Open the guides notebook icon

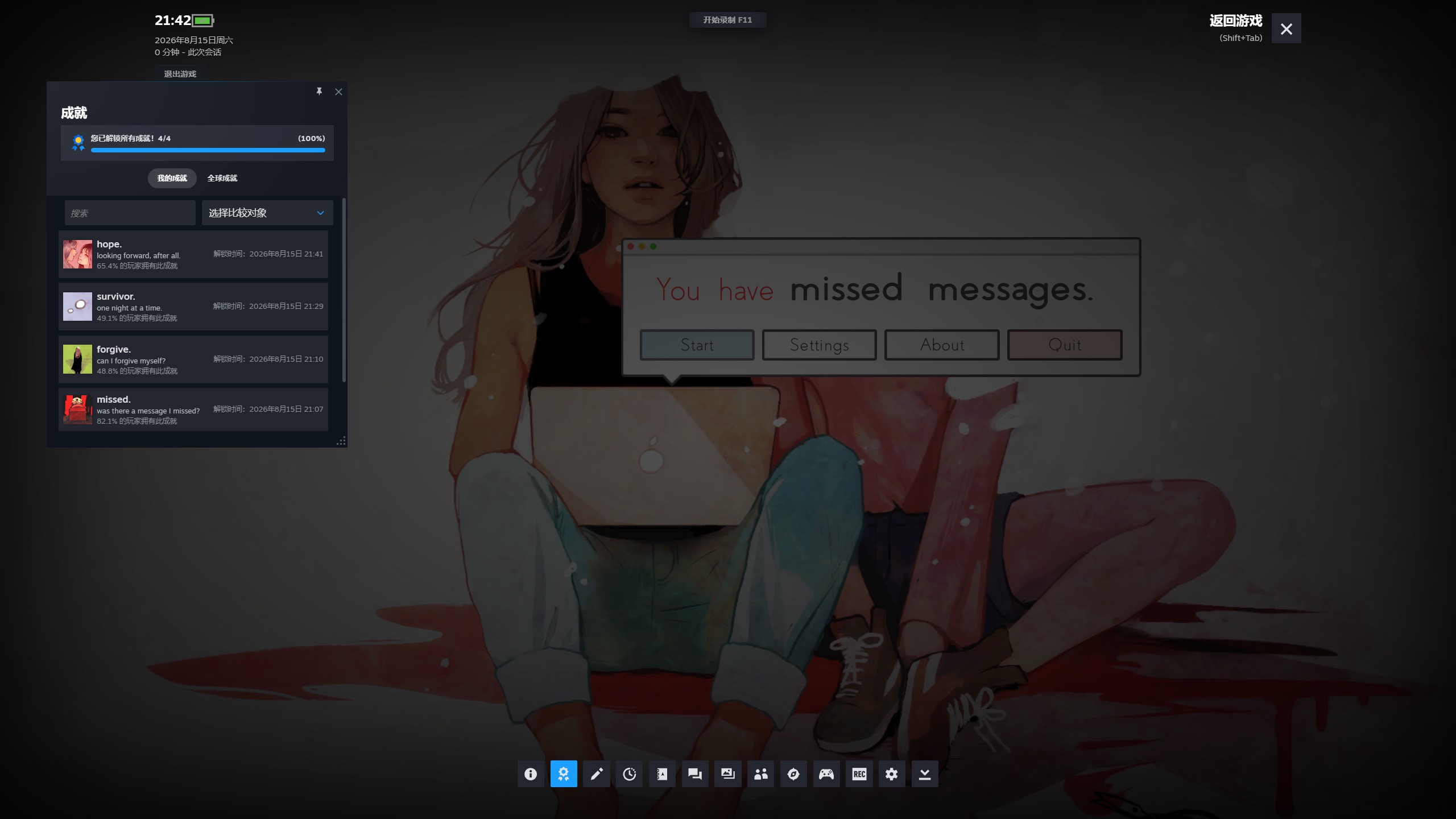click(x=662, y=774)
